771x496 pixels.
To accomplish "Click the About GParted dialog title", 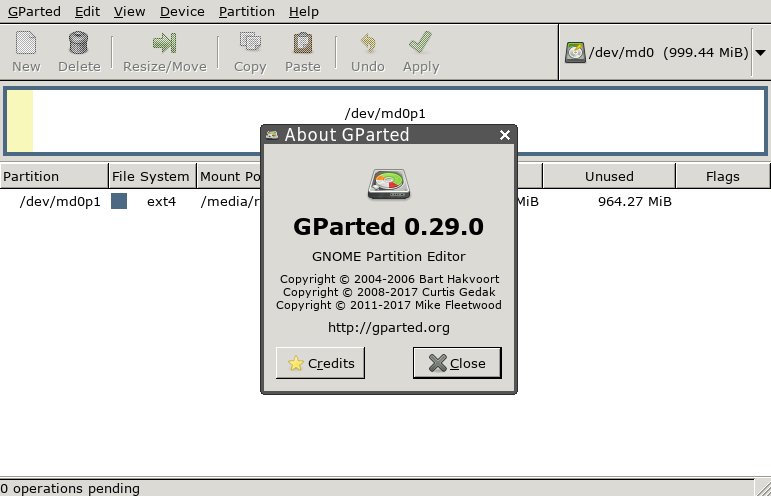I will (x=347, y=135).
